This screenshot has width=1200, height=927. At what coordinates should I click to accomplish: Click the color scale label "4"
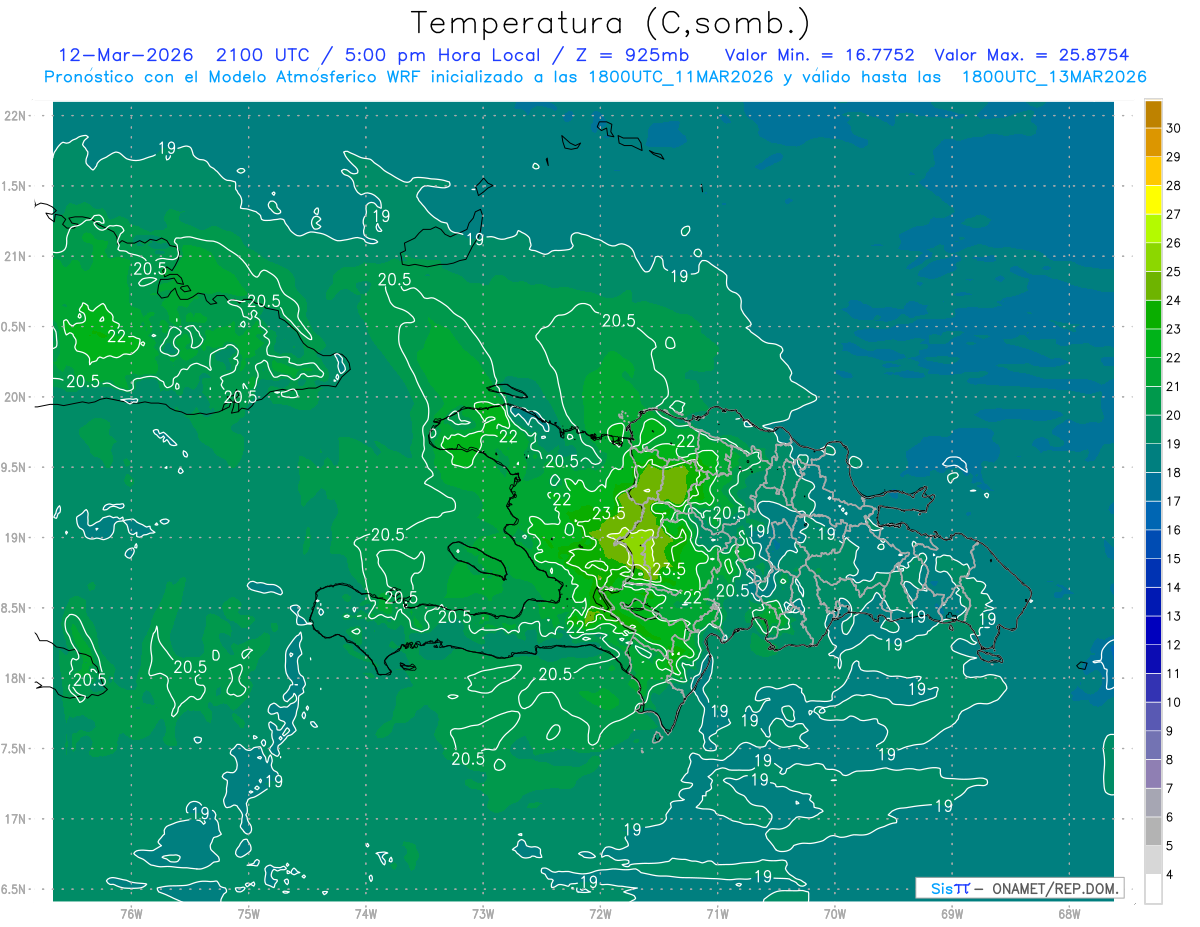pos(1170,875)
